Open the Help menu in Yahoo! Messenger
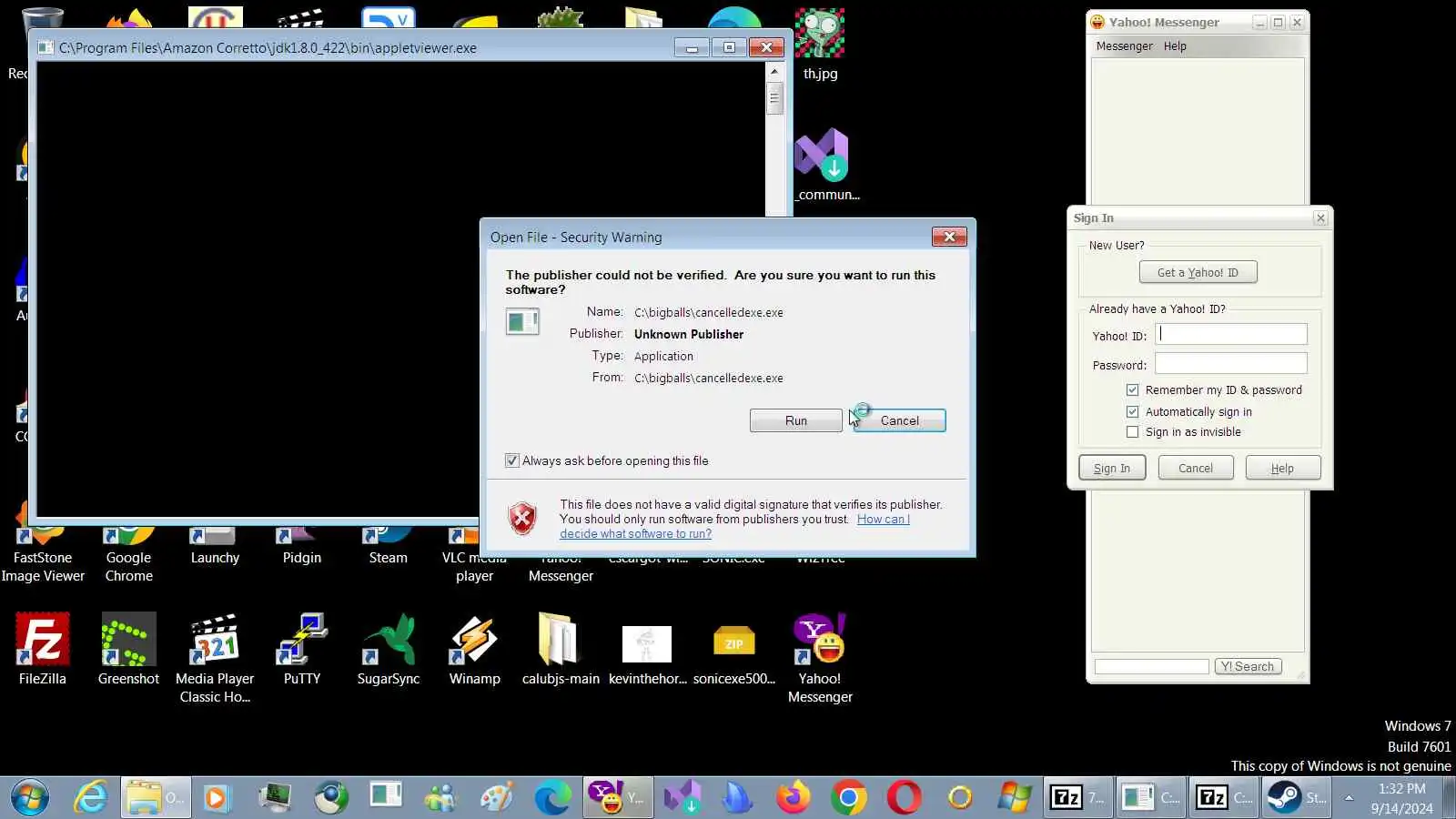1456x819 pixels. click(1175, 46)
